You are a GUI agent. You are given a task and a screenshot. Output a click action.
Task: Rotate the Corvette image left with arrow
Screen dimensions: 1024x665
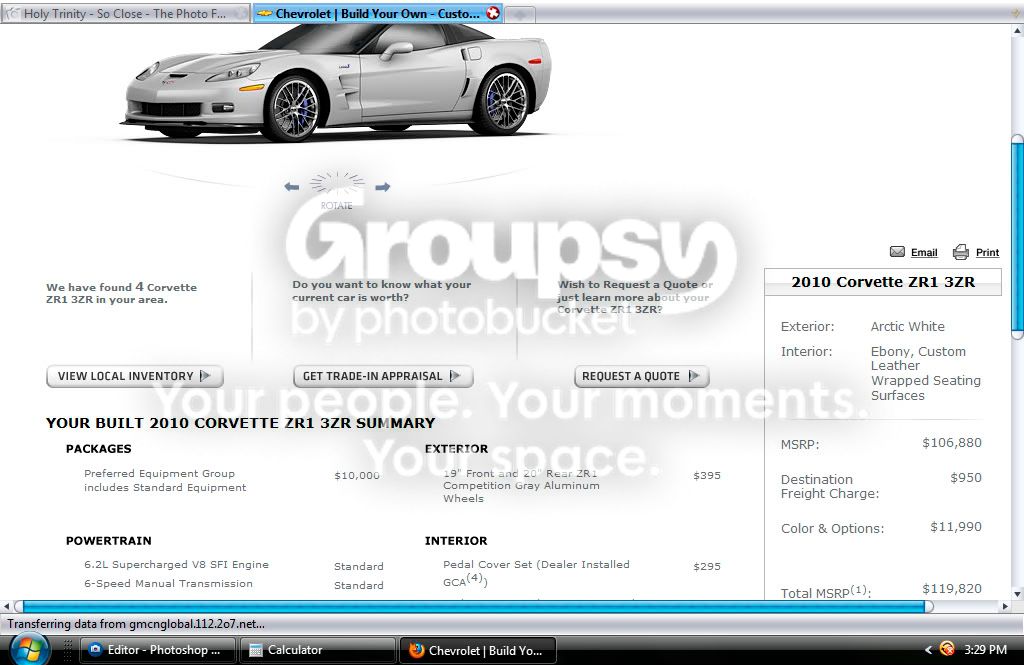(x=292, y=187)
